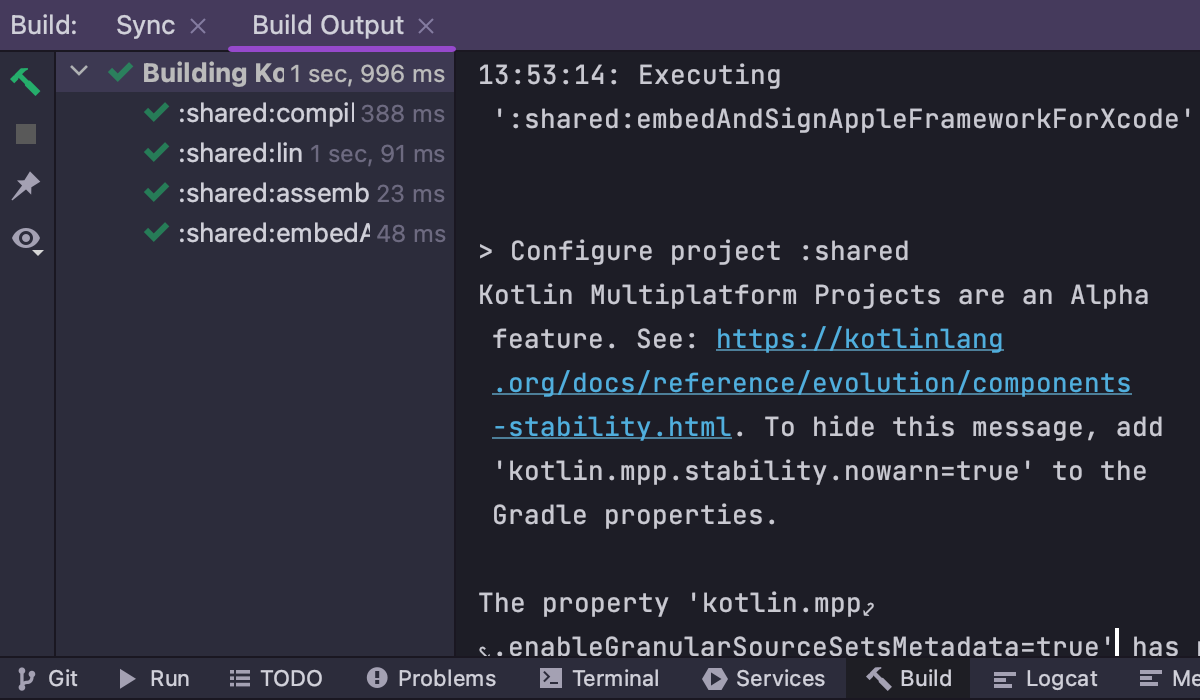
Task: Show the Logcat tool window
Action: [1046, 679]
